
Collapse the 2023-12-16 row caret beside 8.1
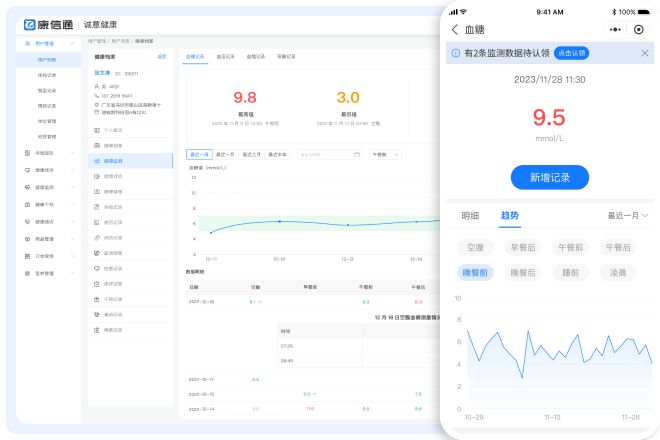(x=260, y=302)
